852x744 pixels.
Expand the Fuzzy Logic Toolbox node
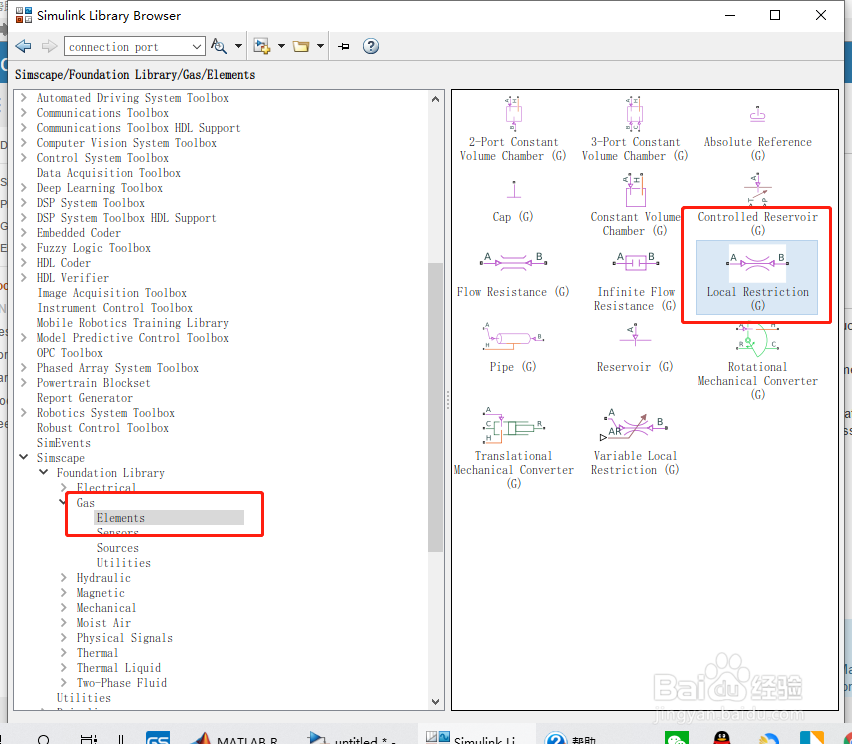point(23,248)
